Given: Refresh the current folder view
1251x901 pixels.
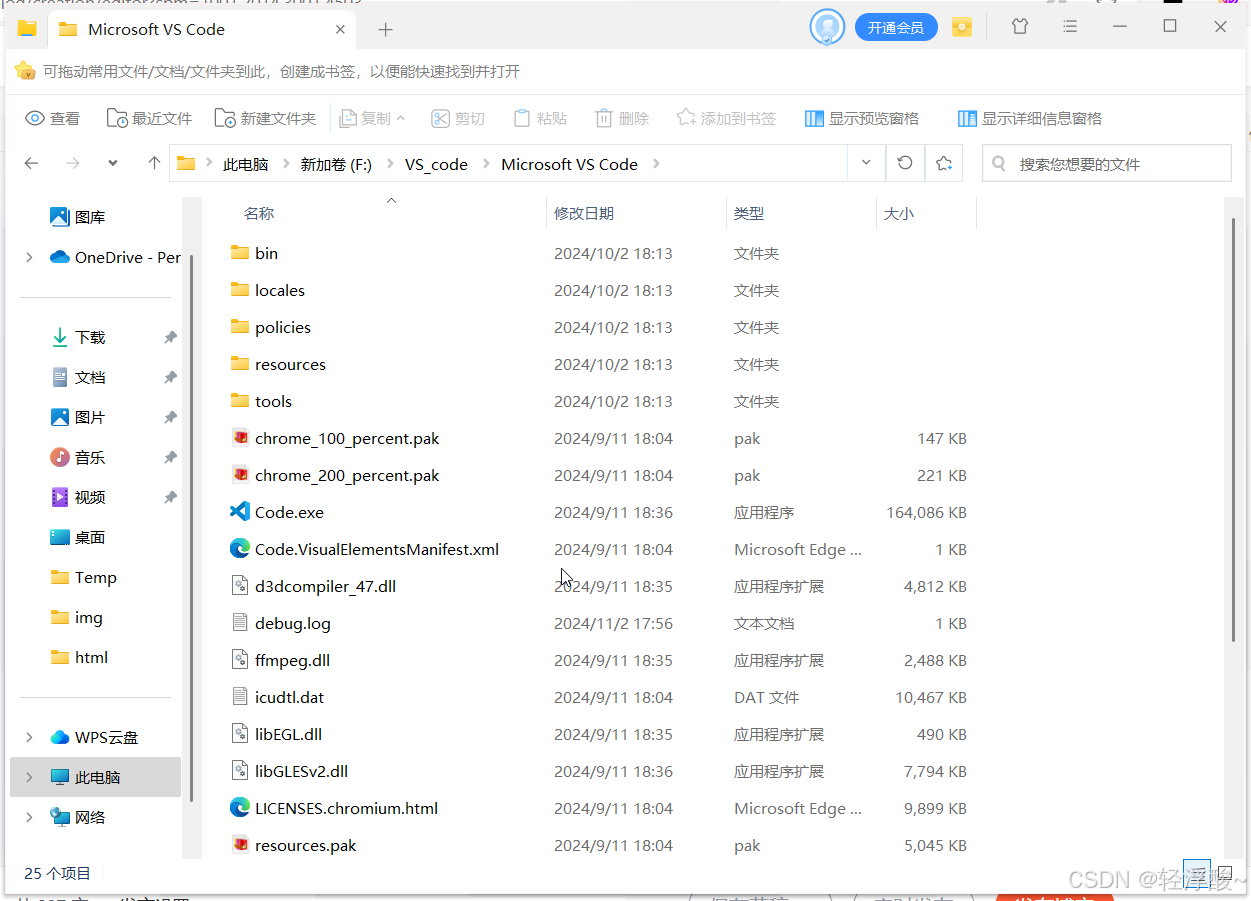Looking at the screenshot, I should (x=905, y=163).
